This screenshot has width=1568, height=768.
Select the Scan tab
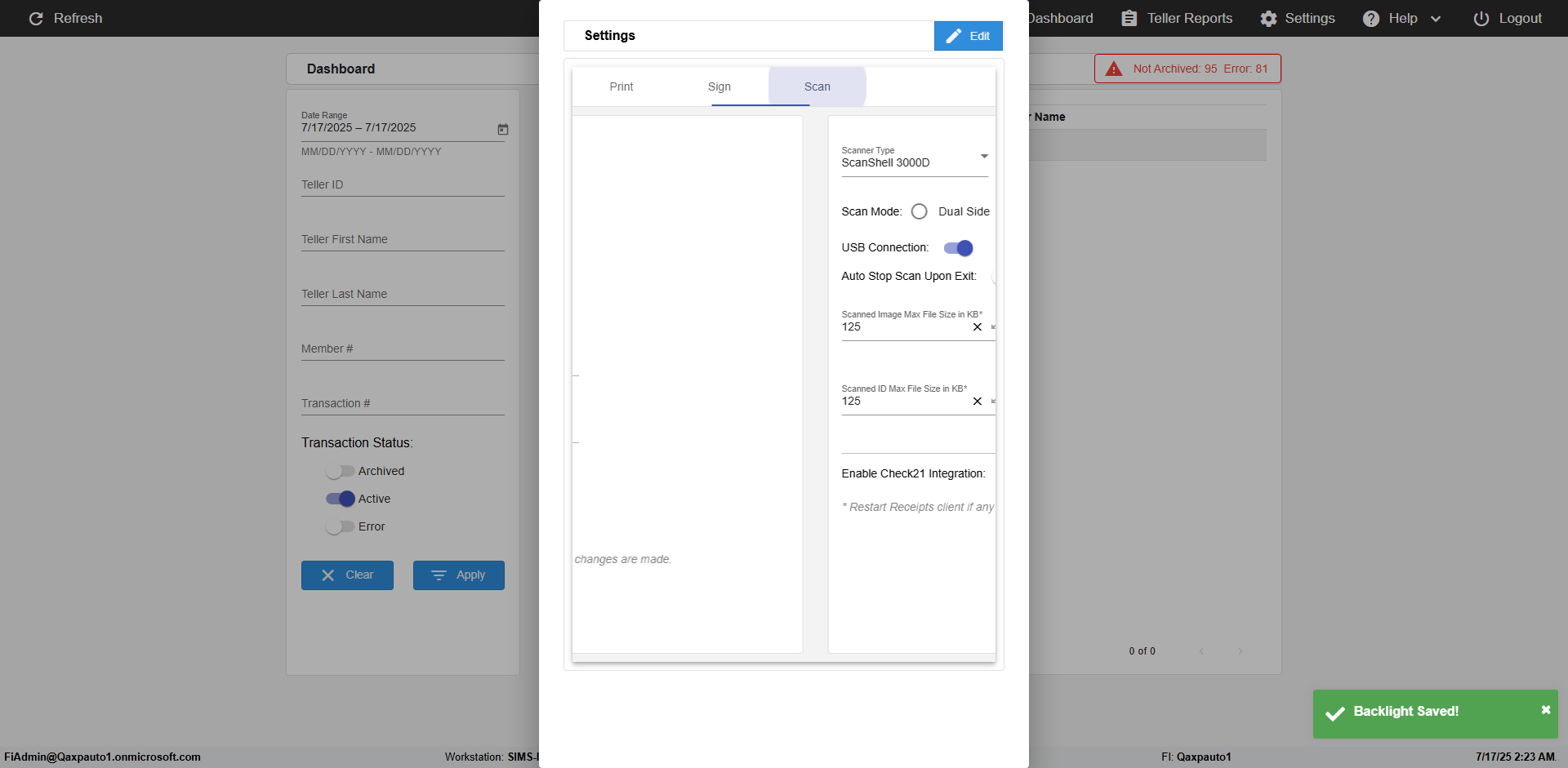coord(817,87)
